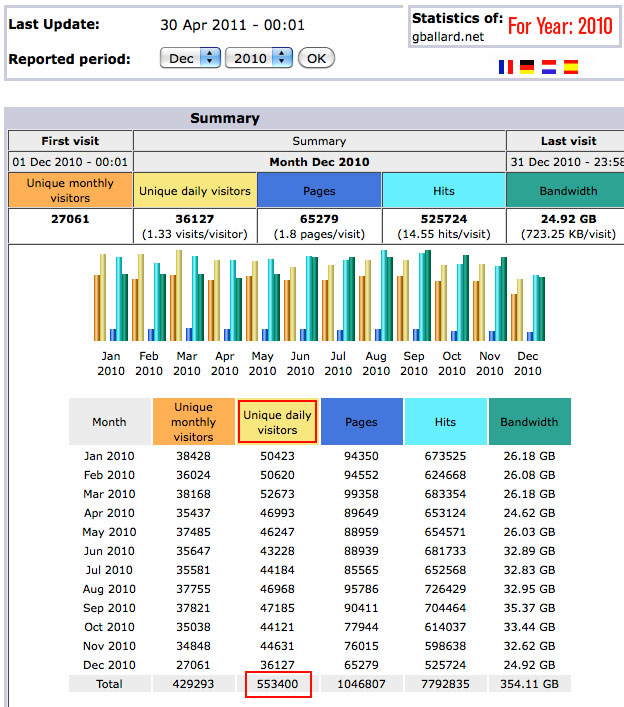Select the Mar 2010 row in monthly table
The image size is (624, 707).
(x=109, y=494)
